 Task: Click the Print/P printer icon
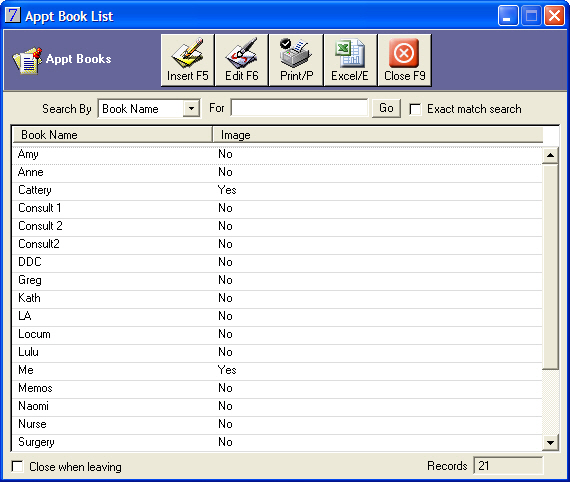pos(296,53)
